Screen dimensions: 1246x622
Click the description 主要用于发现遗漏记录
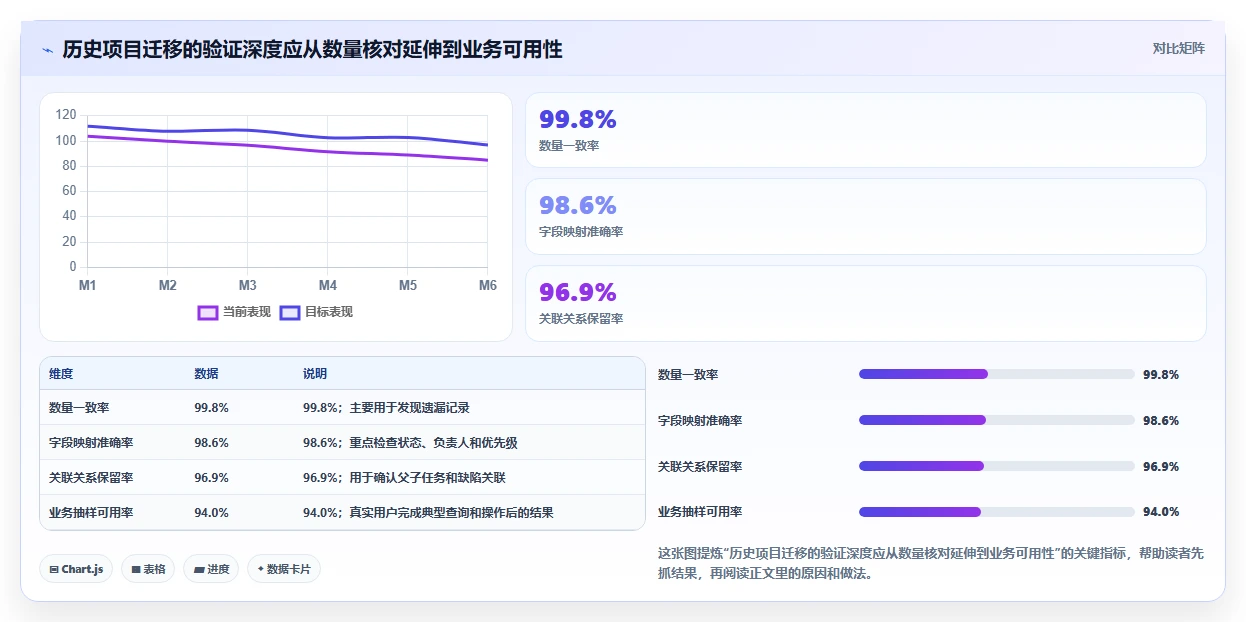click(x=410, y=407)
